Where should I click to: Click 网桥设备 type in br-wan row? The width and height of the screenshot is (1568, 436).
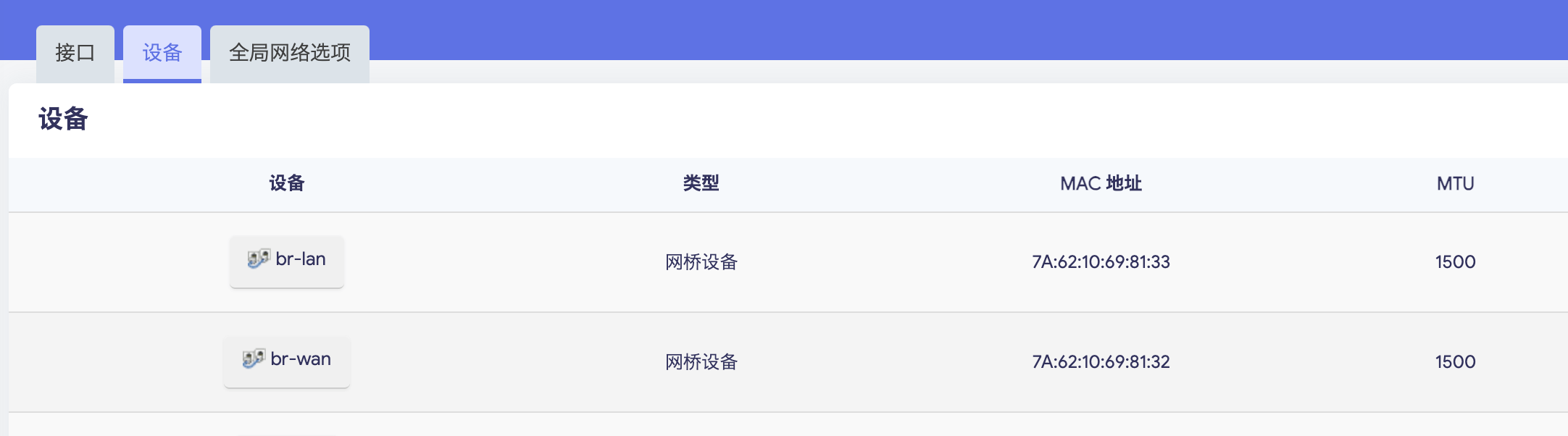[x=701, y=362]
